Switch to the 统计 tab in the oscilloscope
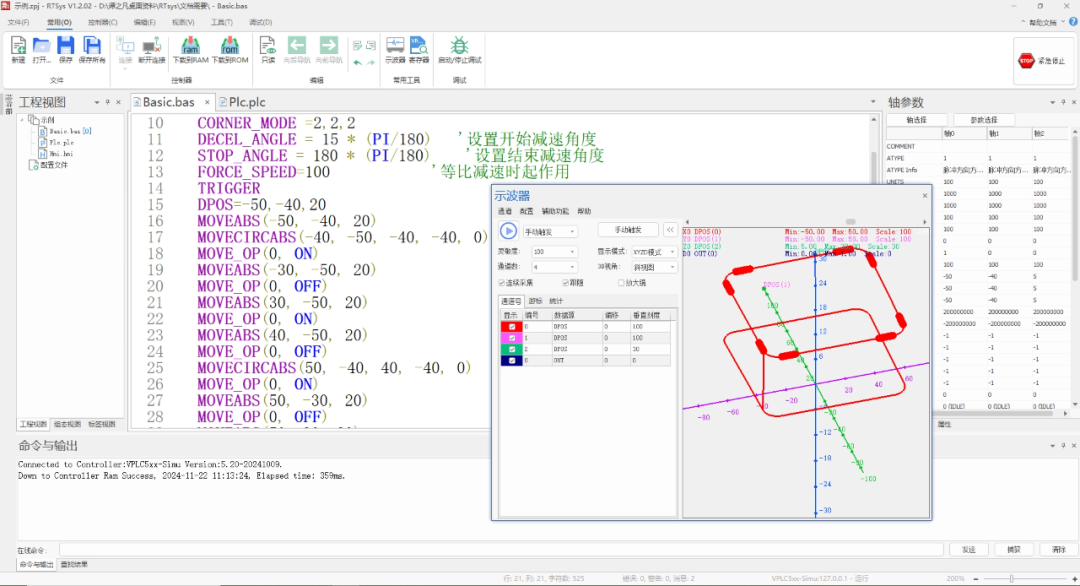 point(556,301)
